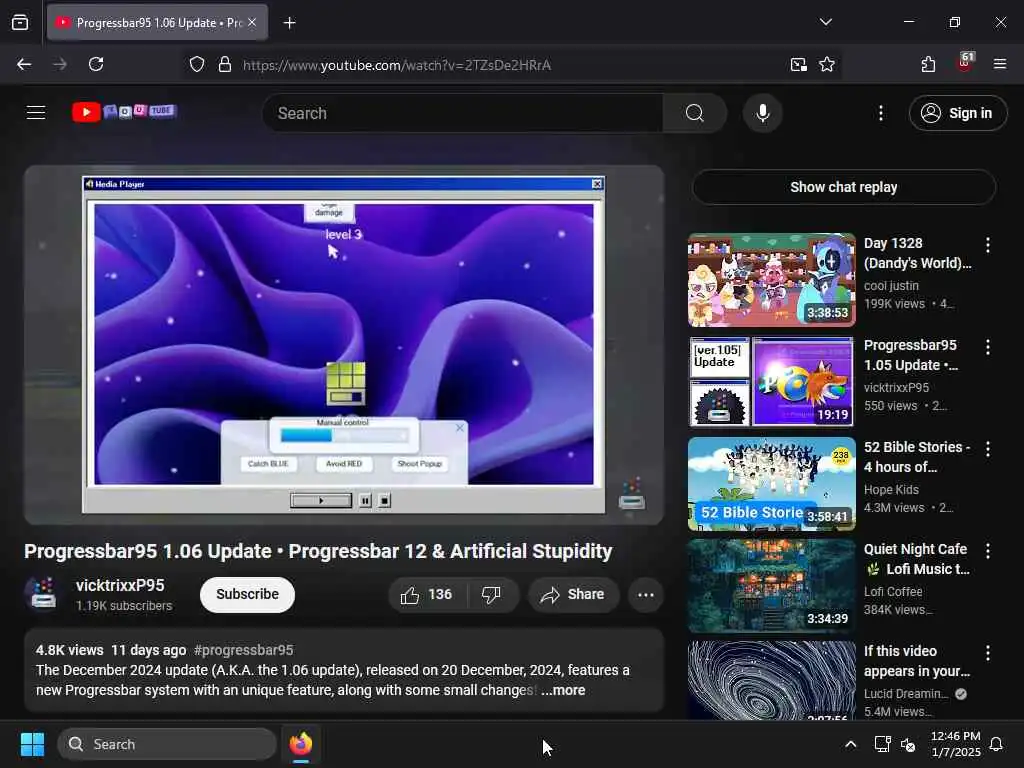Open uBlock extension icon showing 61
This screenshot has height=768, width=1024.
965,63
